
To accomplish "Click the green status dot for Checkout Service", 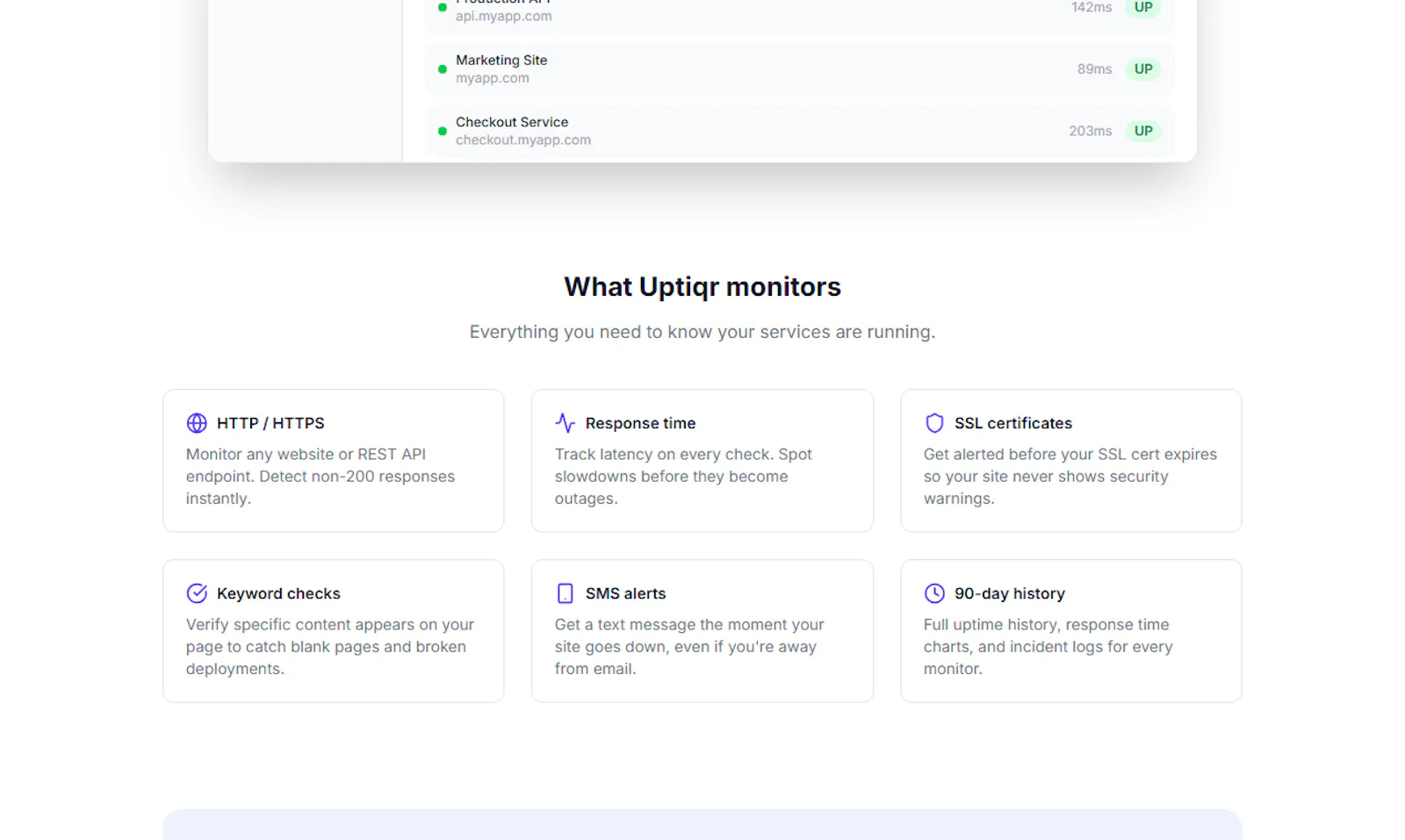I will pos(443,131).
